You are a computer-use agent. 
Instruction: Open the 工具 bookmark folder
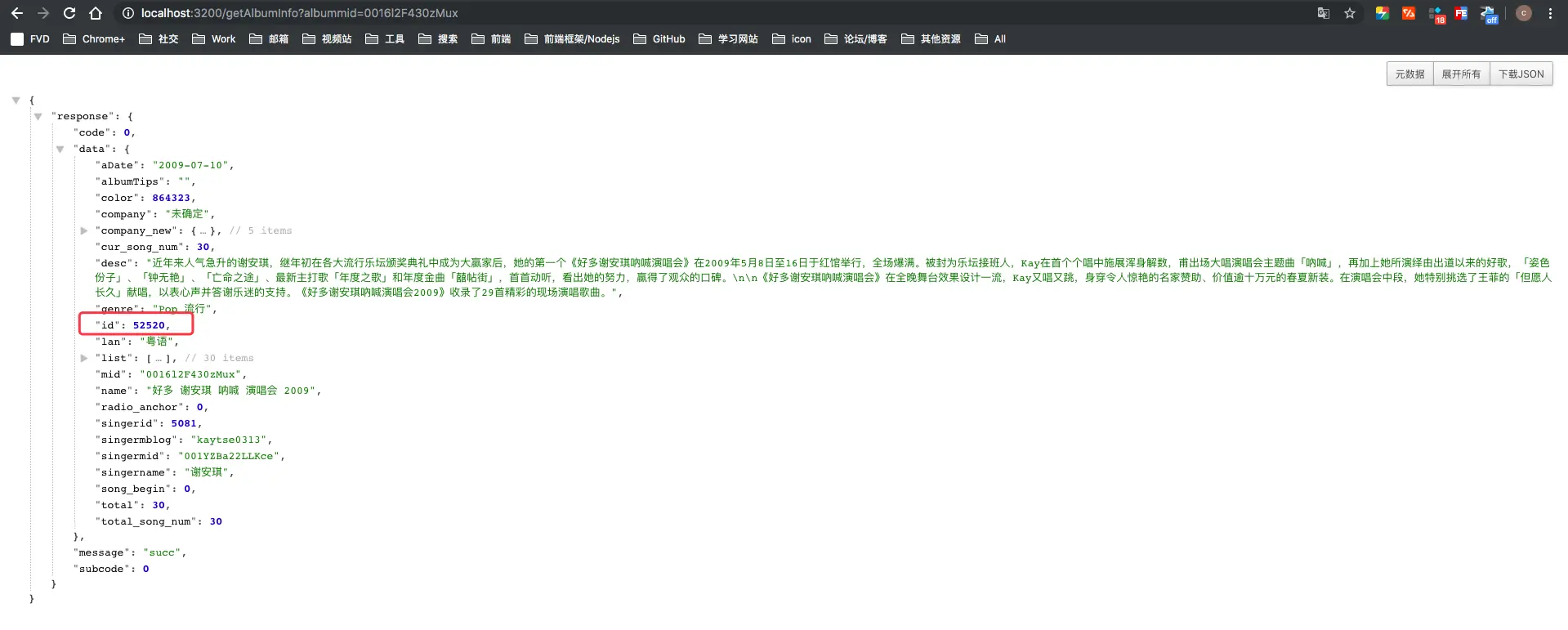pos(385,38)
